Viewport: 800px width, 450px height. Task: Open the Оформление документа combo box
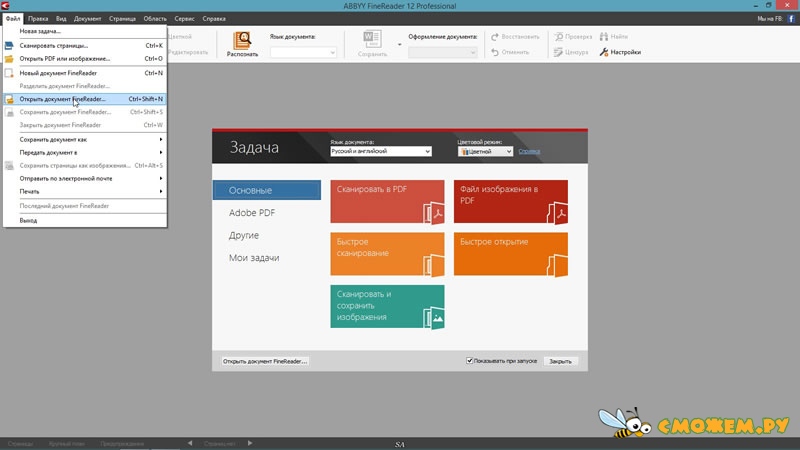coord(442,53)
